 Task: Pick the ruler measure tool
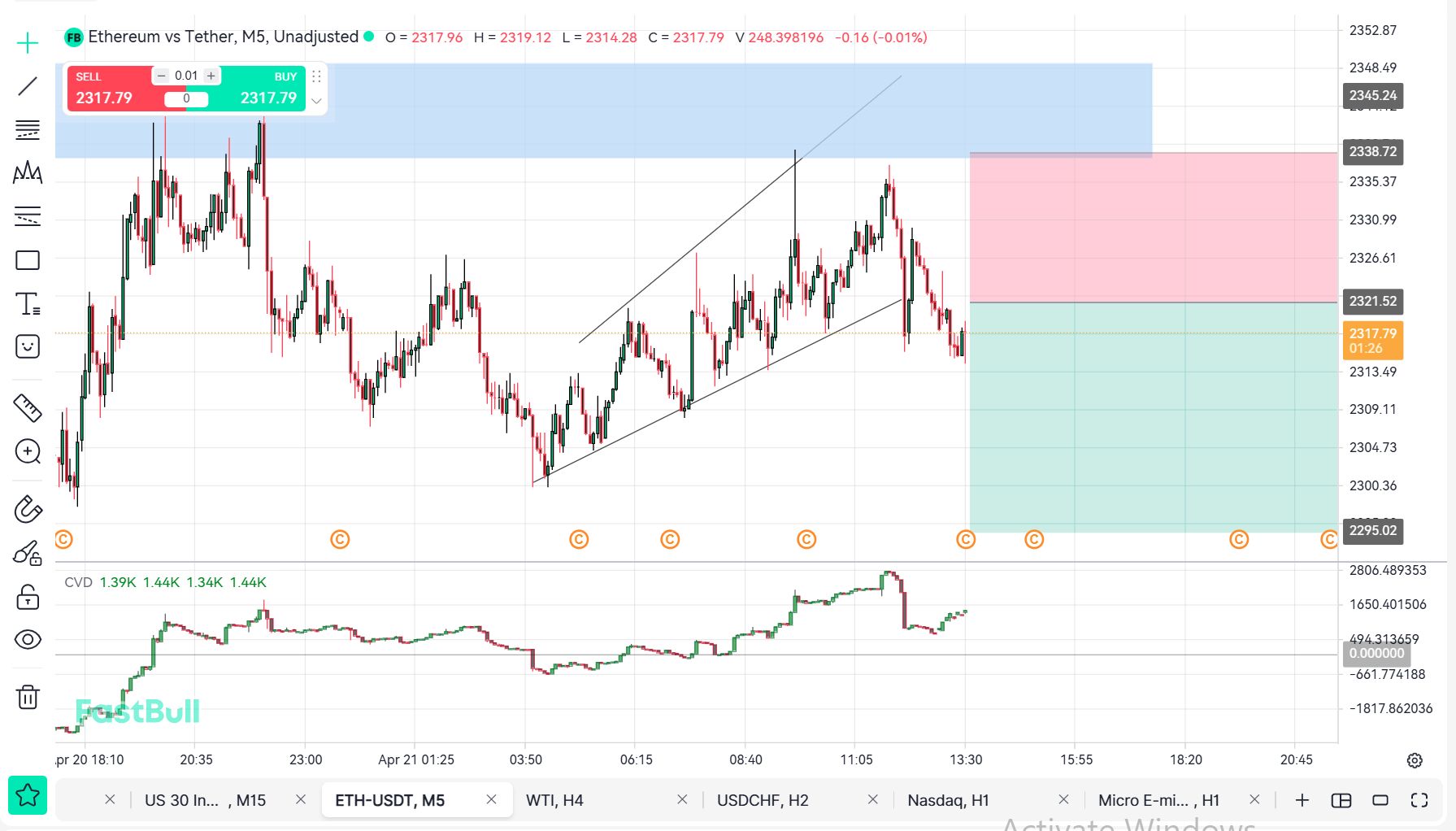pyautogui.click(x=28, y=408)
